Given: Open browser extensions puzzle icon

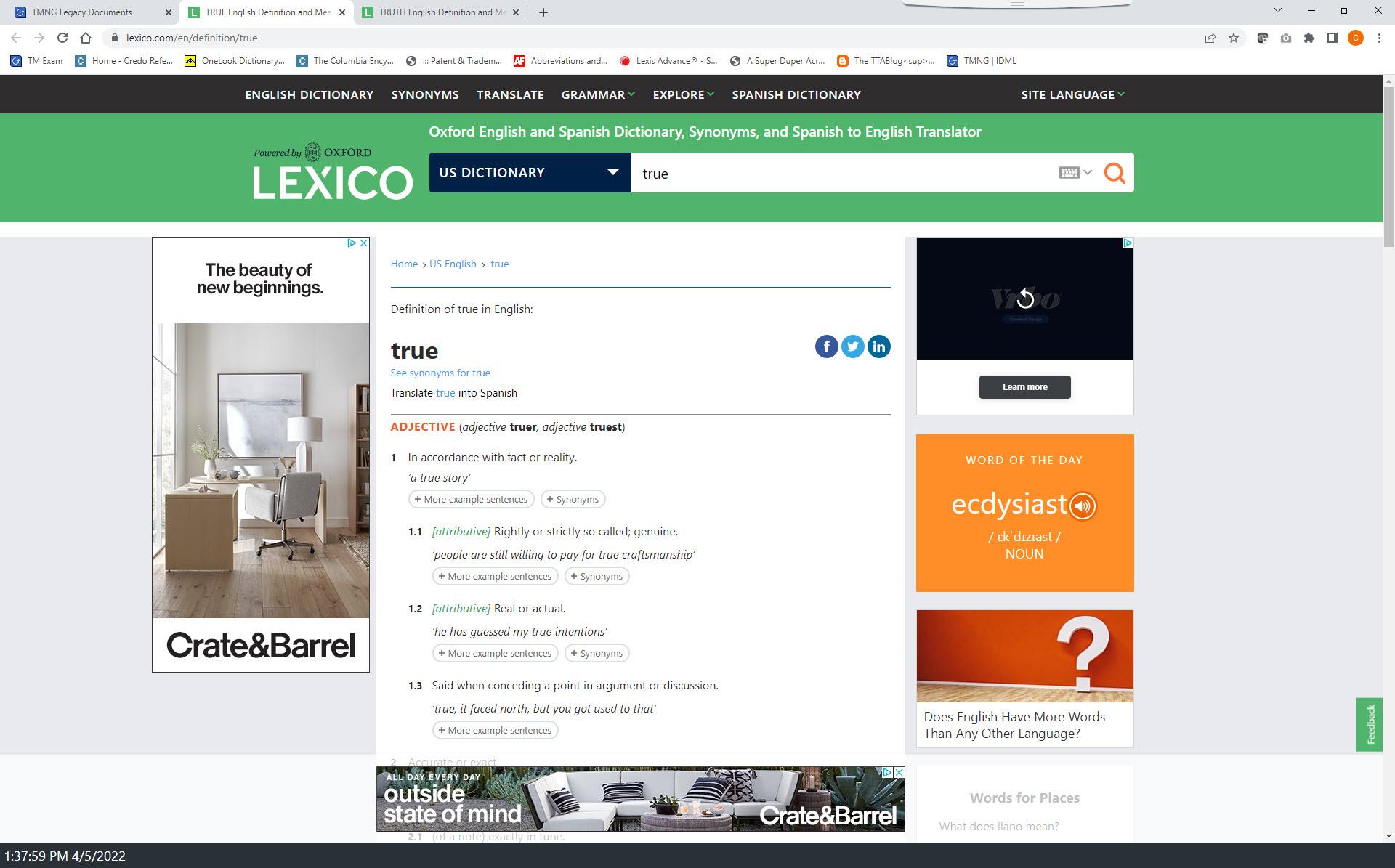Looking at the screenshot, I should pyautogui.click(x=1309, y=38).
